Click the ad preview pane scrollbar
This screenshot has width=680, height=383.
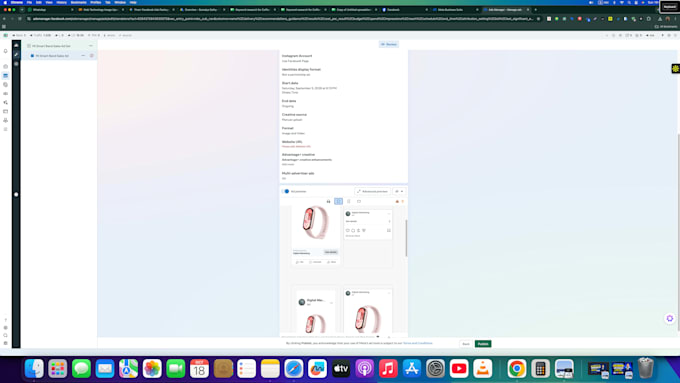coord(406,238)
